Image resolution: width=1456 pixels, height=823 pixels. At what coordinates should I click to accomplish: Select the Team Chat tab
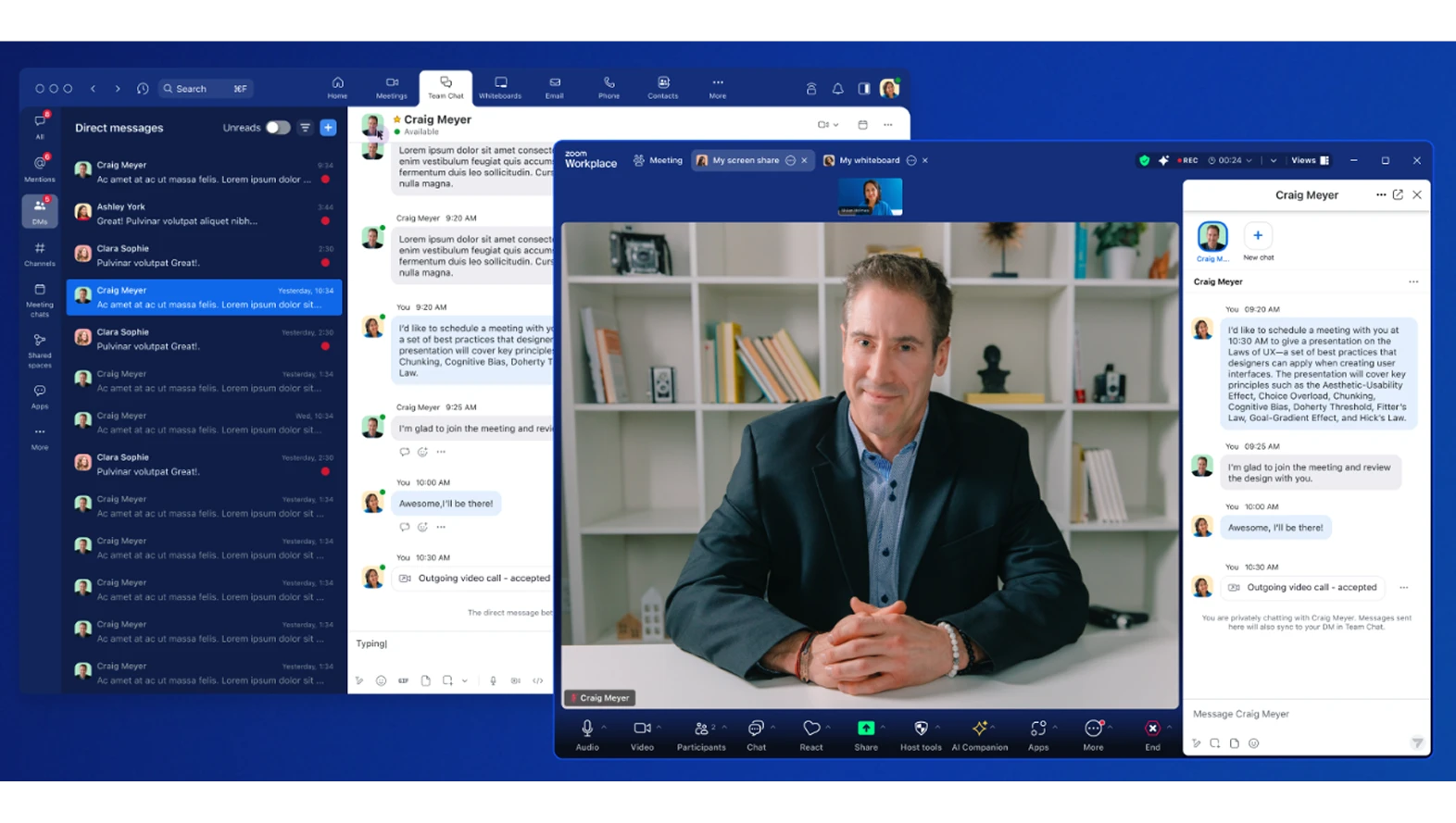tap(446, 87)
